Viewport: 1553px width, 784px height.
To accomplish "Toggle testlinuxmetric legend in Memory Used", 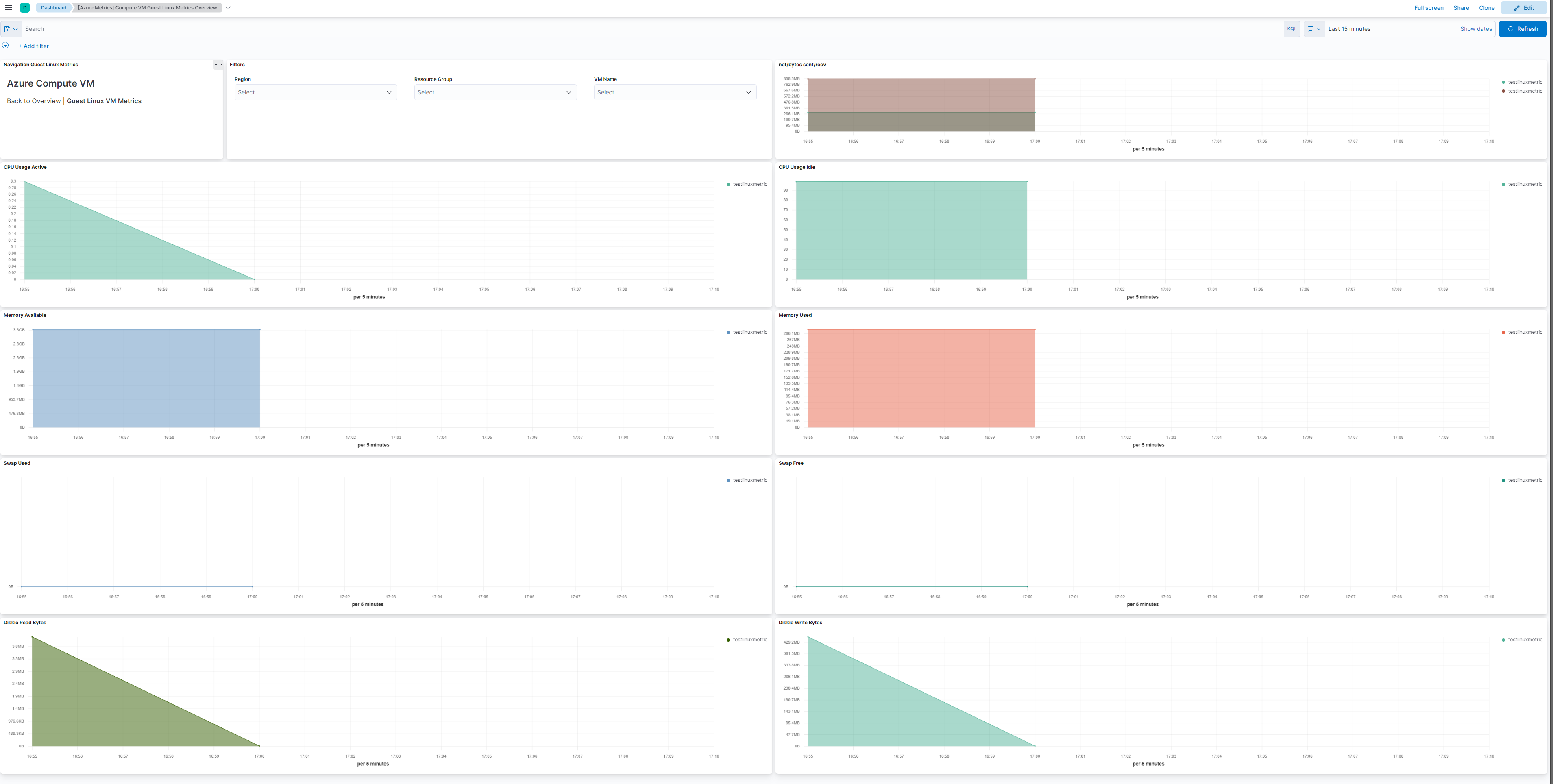I will (x=1525, y=332).
